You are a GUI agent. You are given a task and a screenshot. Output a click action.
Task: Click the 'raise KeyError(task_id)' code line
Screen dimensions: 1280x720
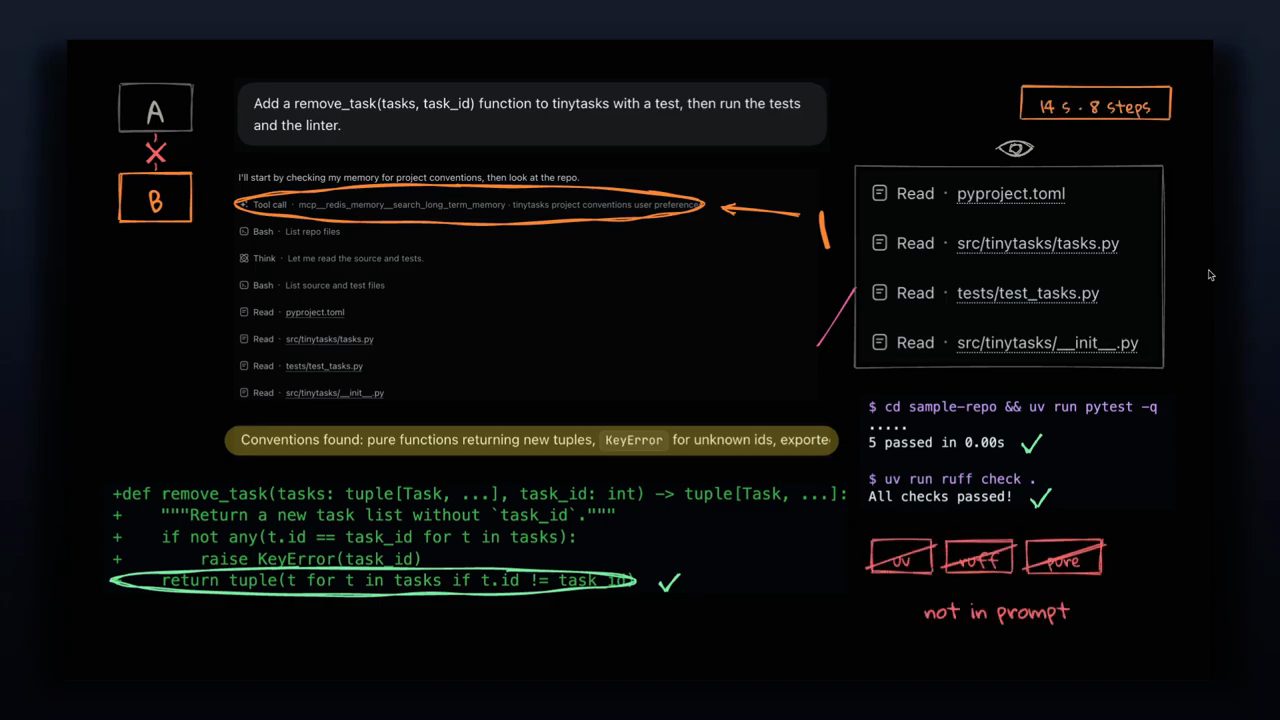pyautogui.click(x=267, y=559)
